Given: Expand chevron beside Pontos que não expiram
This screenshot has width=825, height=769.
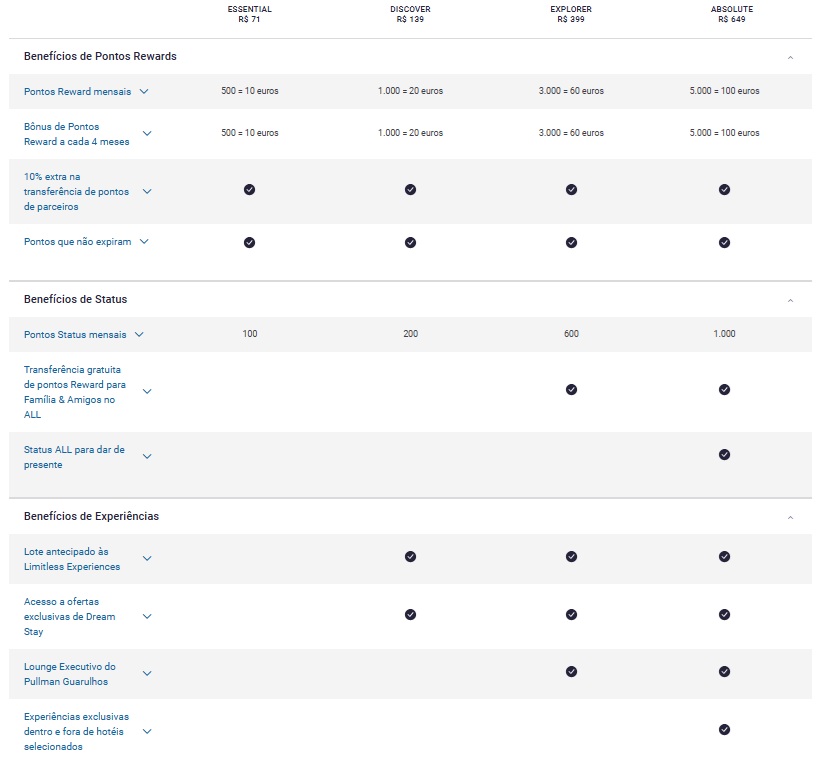Looking at the screenshot, I should 144,241.
